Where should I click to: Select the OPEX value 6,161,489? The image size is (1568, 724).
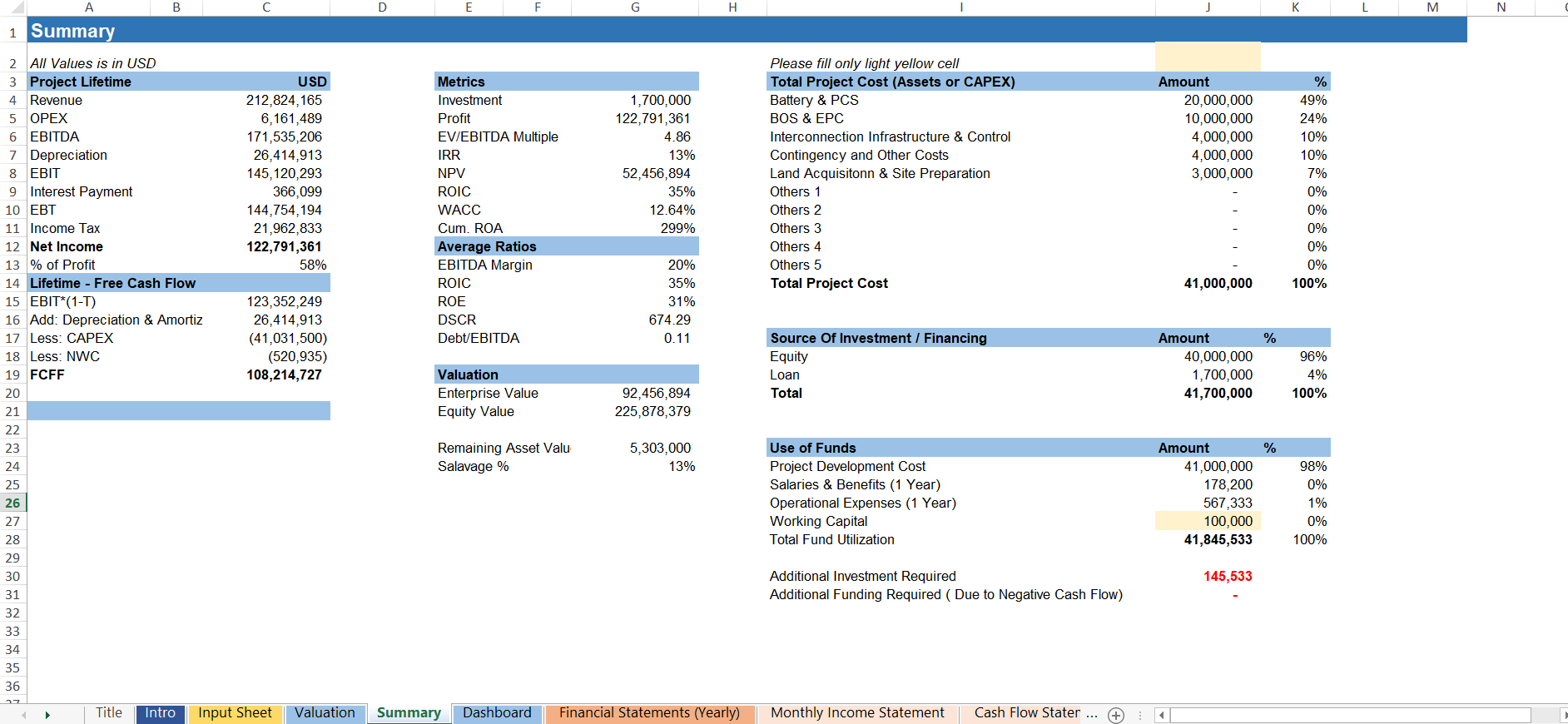pyautogui.click(x=291, y=118)
